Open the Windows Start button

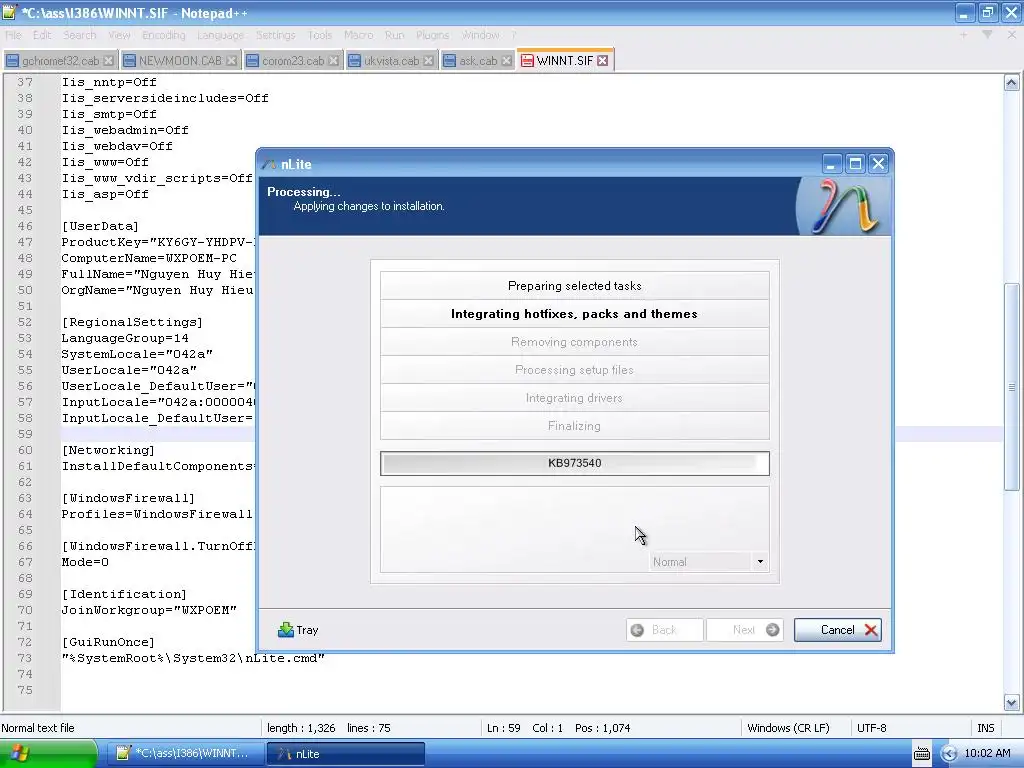(49, 753)
